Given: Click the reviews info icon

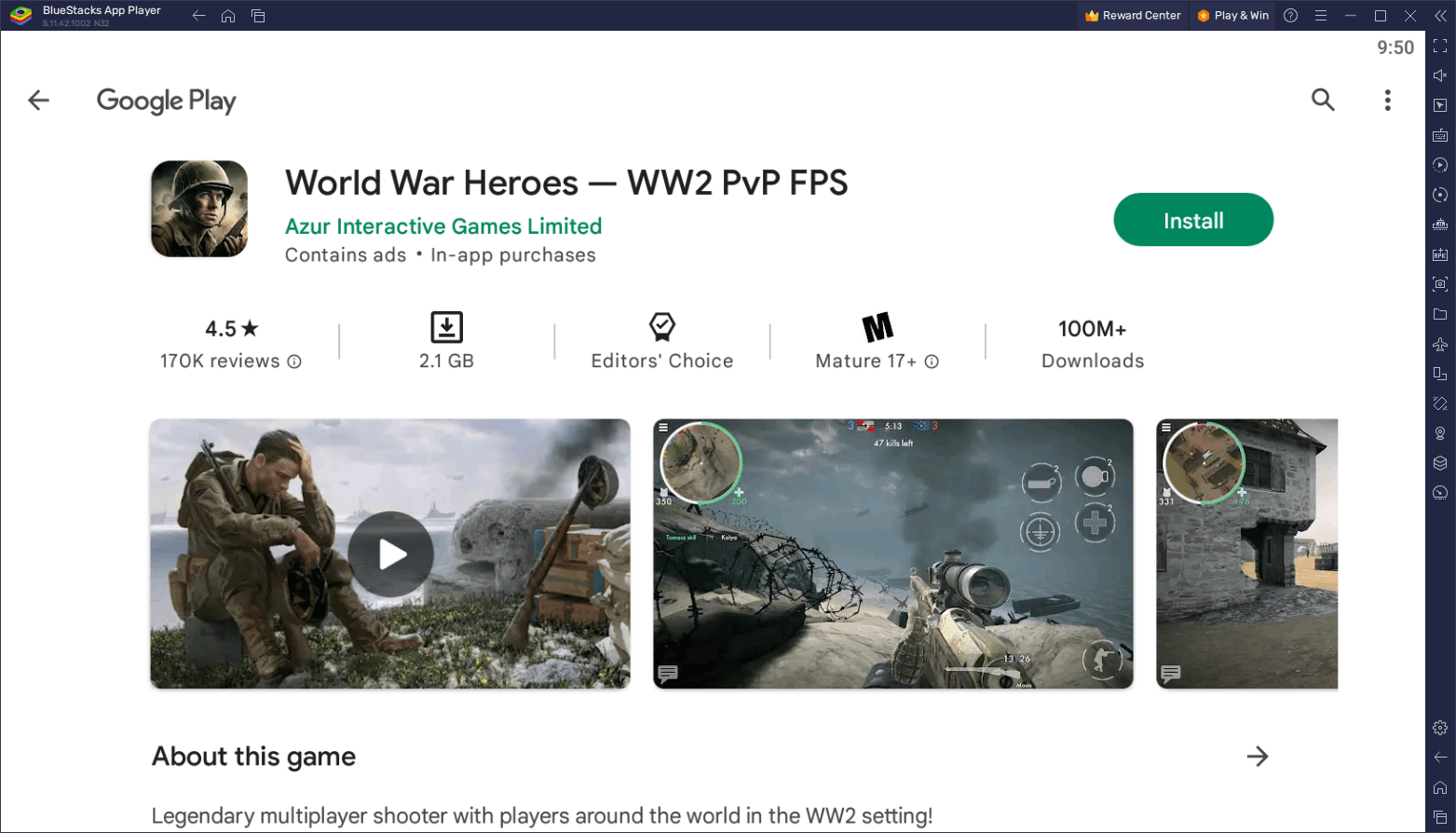Looking at the screenshot, I should click(x=294, y=362).
